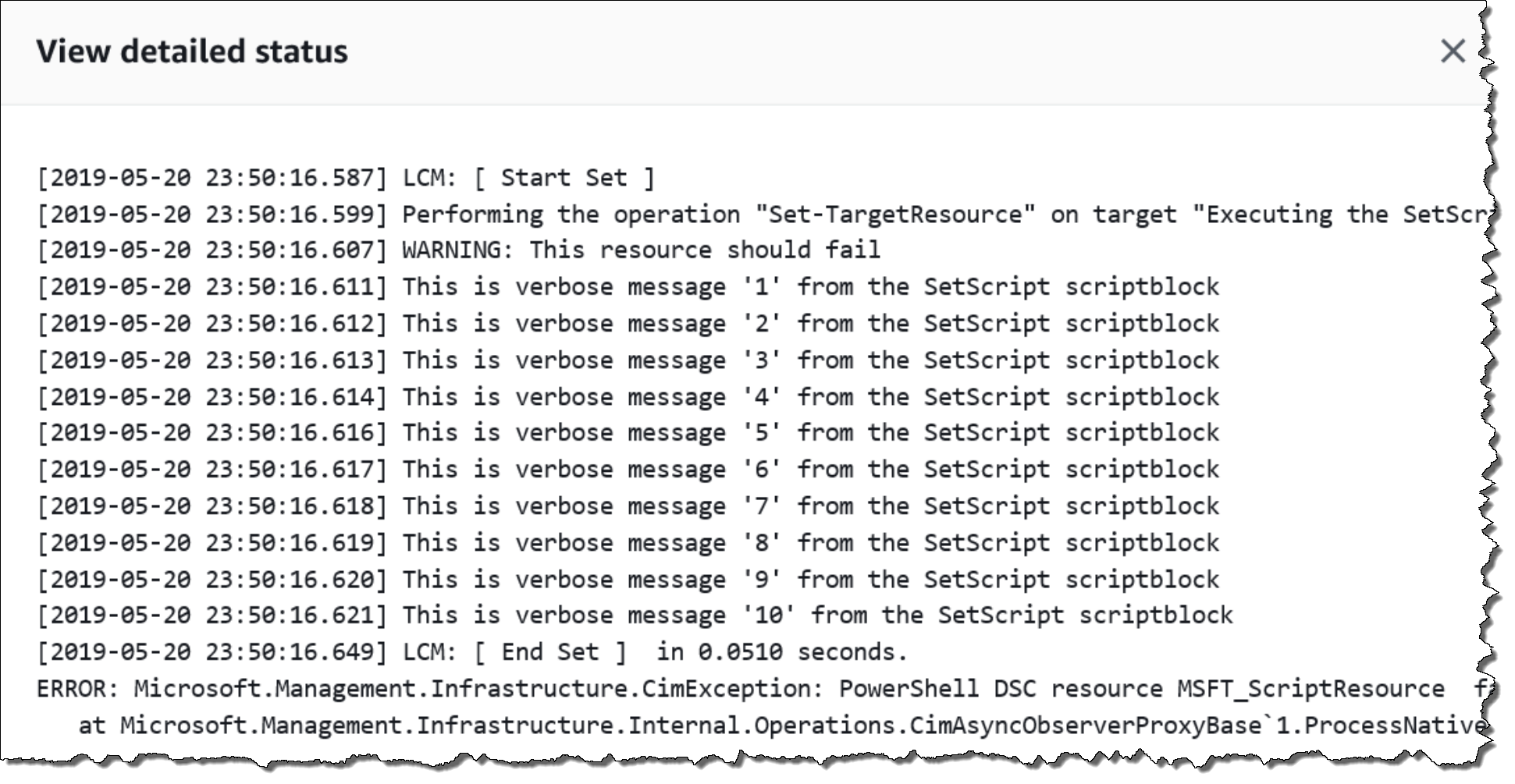Click the "MSFT_ScriptResource" text in the error
1515x784 pixels.
pyautogui.click(x=1311, y=689)
